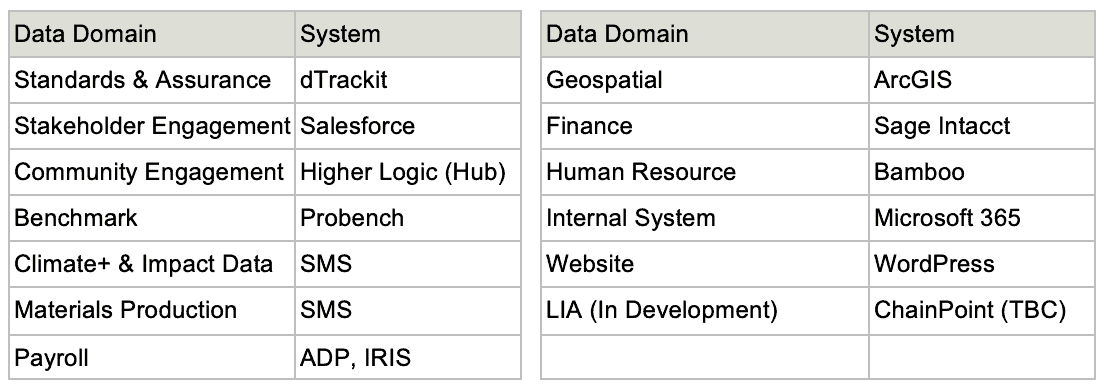Select the Stakeholder Engagement cell
The height and width of the screenshot is (390, 1104).
tap(152, 126)
